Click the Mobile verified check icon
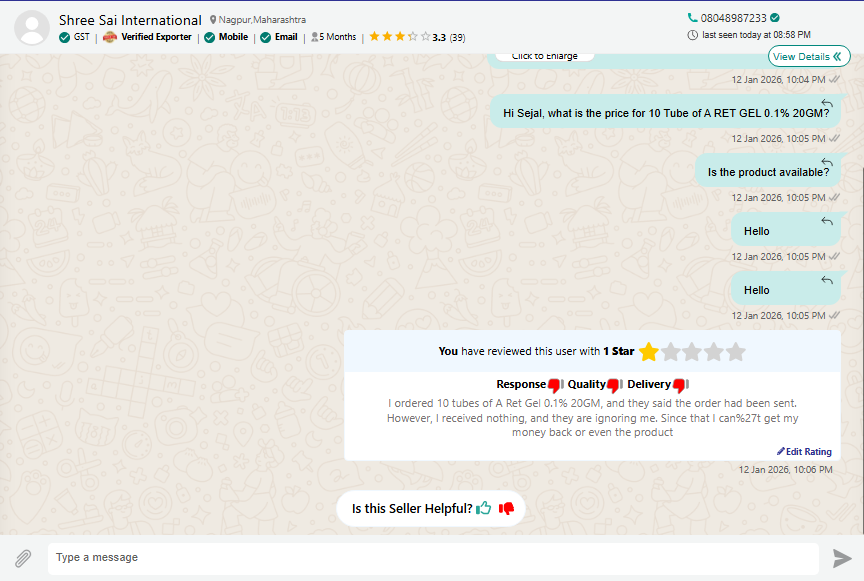864x581 pixels. [x=209, y=37]
